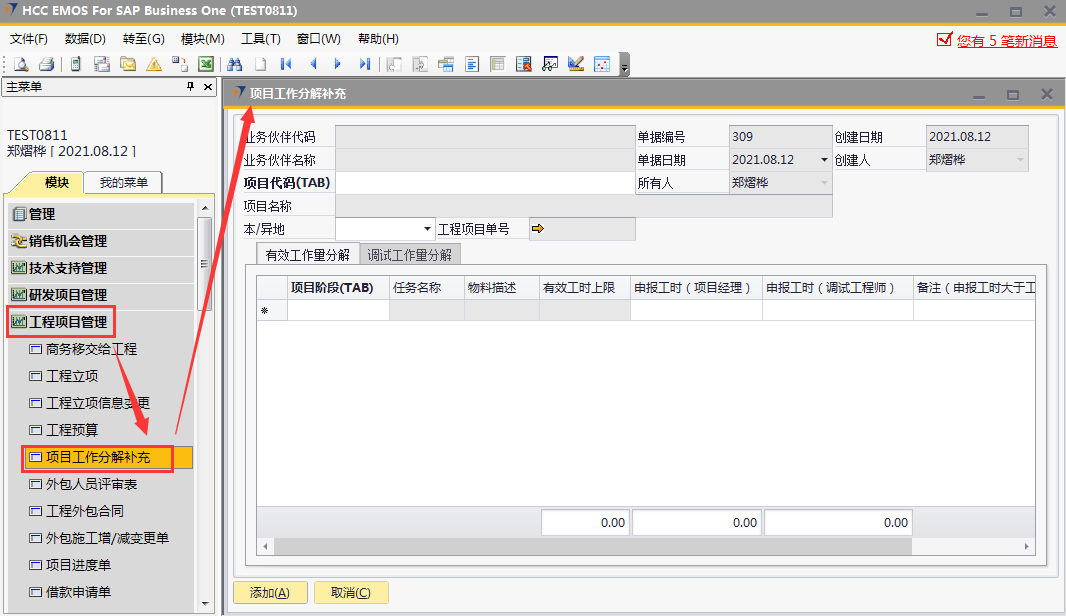Click the 项目代码(TAB) input field
The image size is (1066, 616).
click(484, 183)
